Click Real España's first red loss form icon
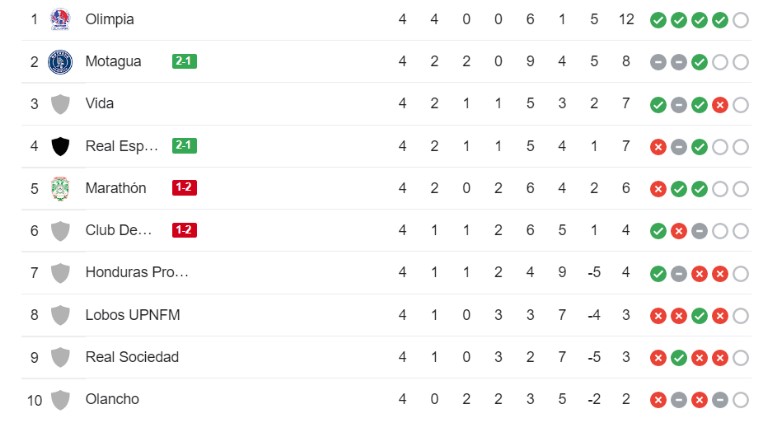Screen dimensions: 783x433 (x=658, y=146)
